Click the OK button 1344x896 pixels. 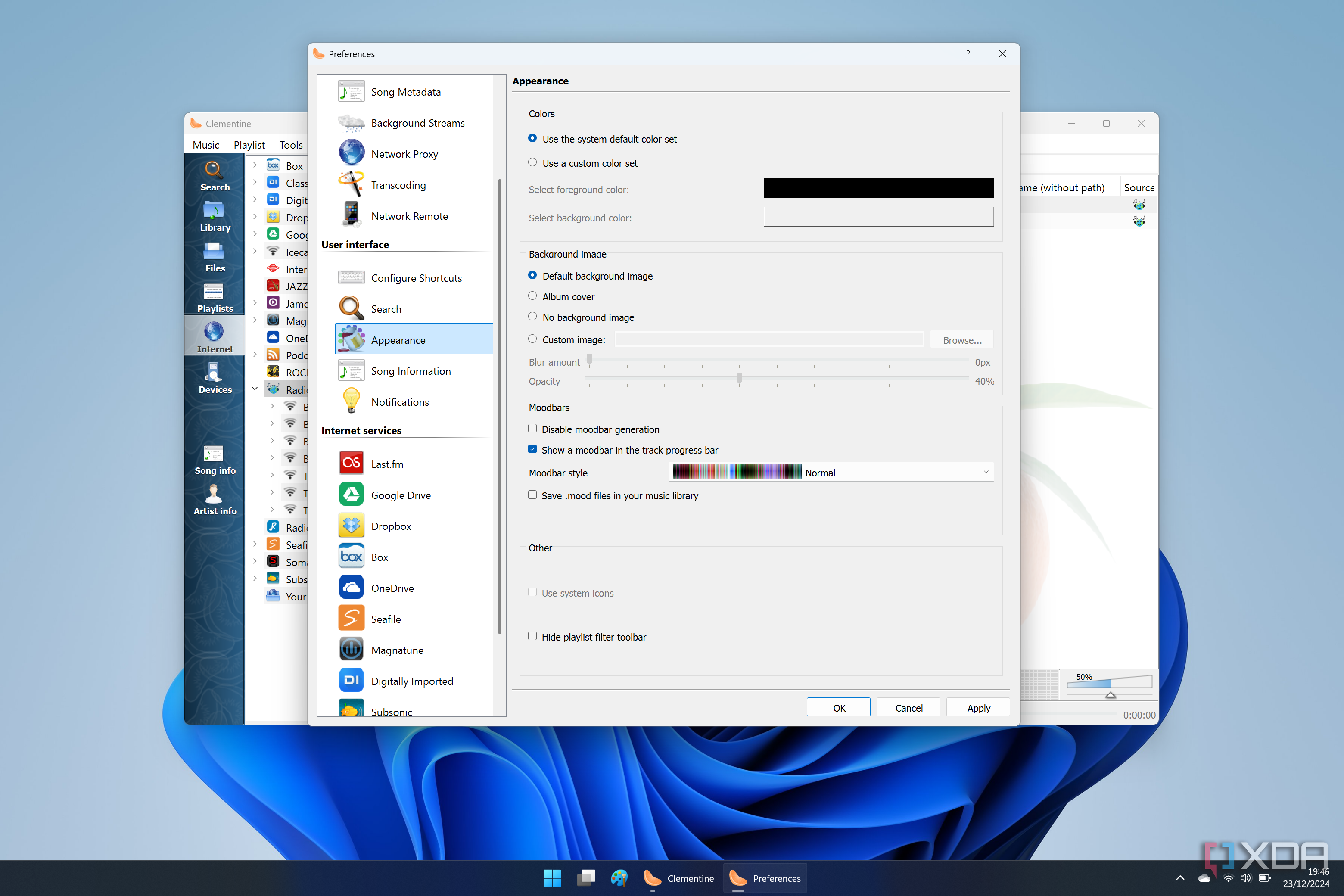pos(838,707)
